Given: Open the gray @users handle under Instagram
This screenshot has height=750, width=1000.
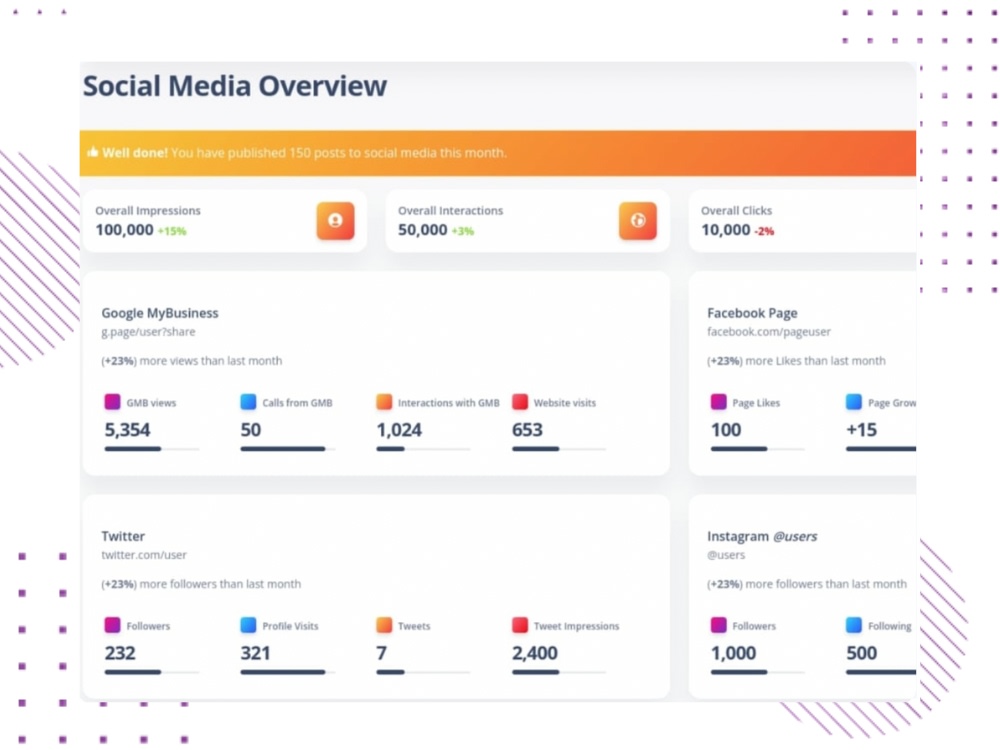Looking at the screenshot, I should pyautogui.click(x=726, y=555).
